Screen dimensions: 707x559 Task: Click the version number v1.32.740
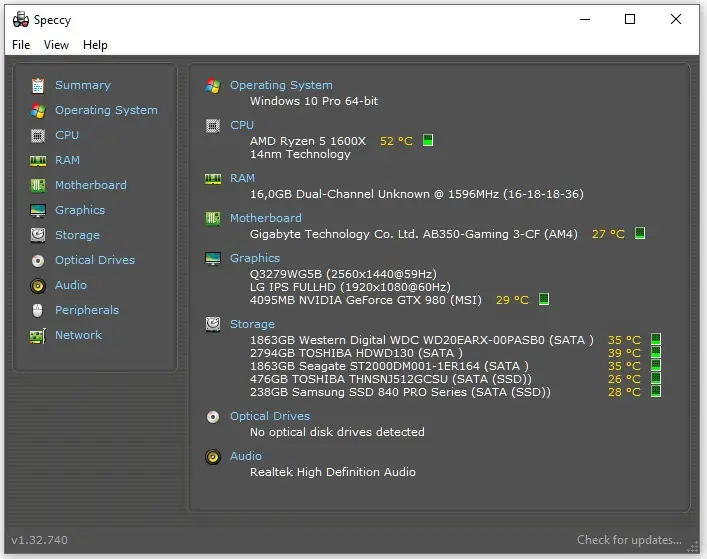tap(40, 540)
